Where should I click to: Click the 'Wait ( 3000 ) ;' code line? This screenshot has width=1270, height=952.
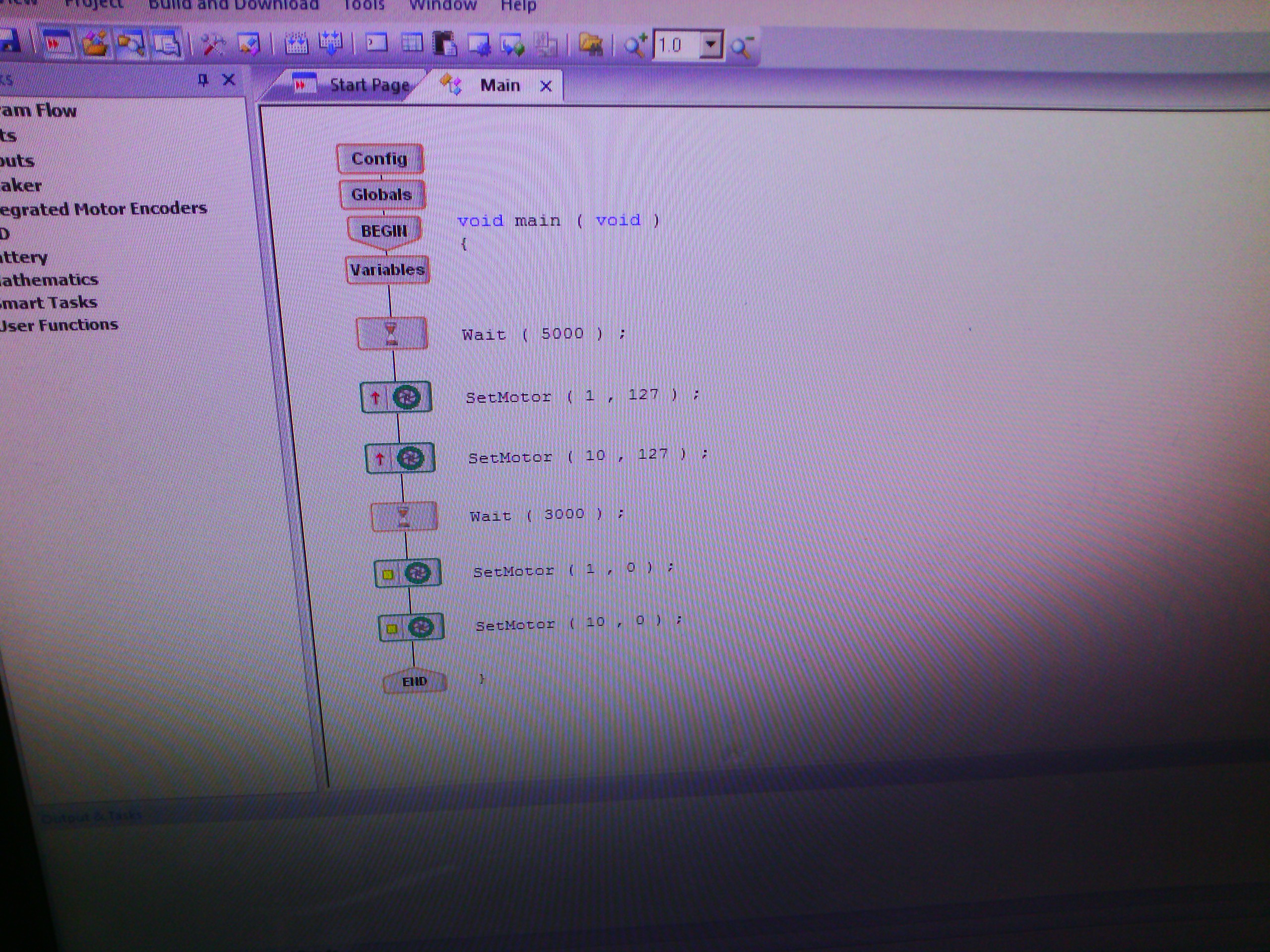click(547, 515)
